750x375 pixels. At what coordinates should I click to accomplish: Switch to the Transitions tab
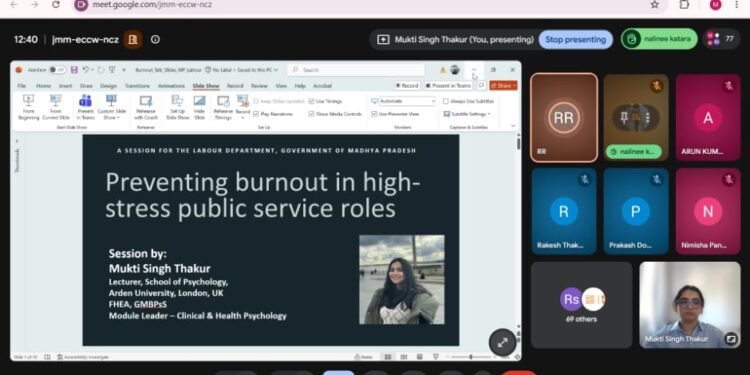[137, 86]
